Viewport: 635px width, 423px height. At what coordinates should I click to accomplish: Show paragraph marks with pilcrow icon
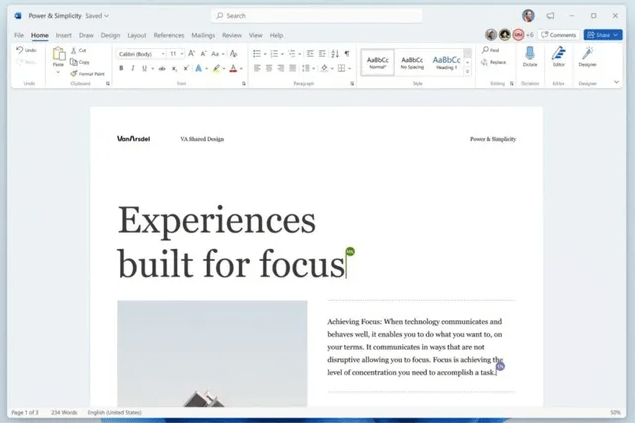pos(347,53)
